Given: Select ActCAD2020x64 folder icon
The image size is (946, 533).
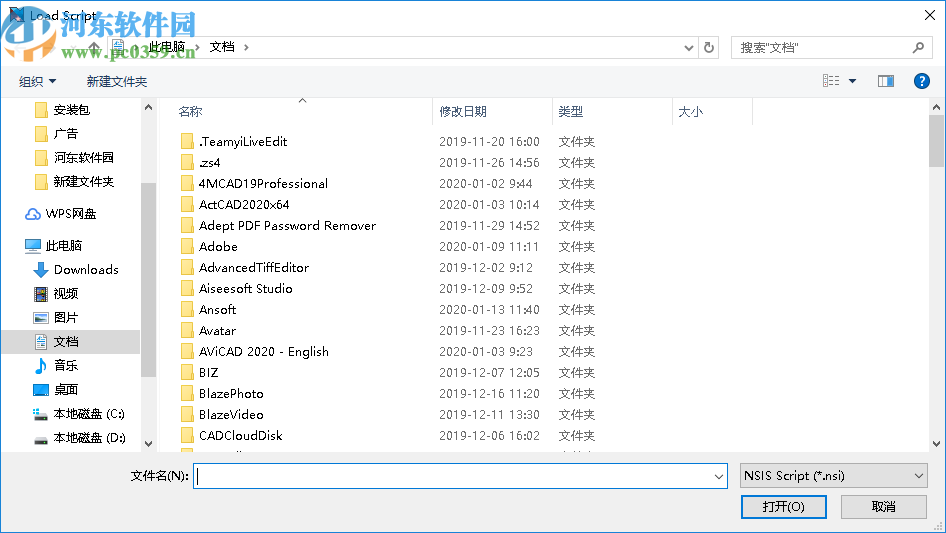Looking at the screenshot, I should (187, 205).
